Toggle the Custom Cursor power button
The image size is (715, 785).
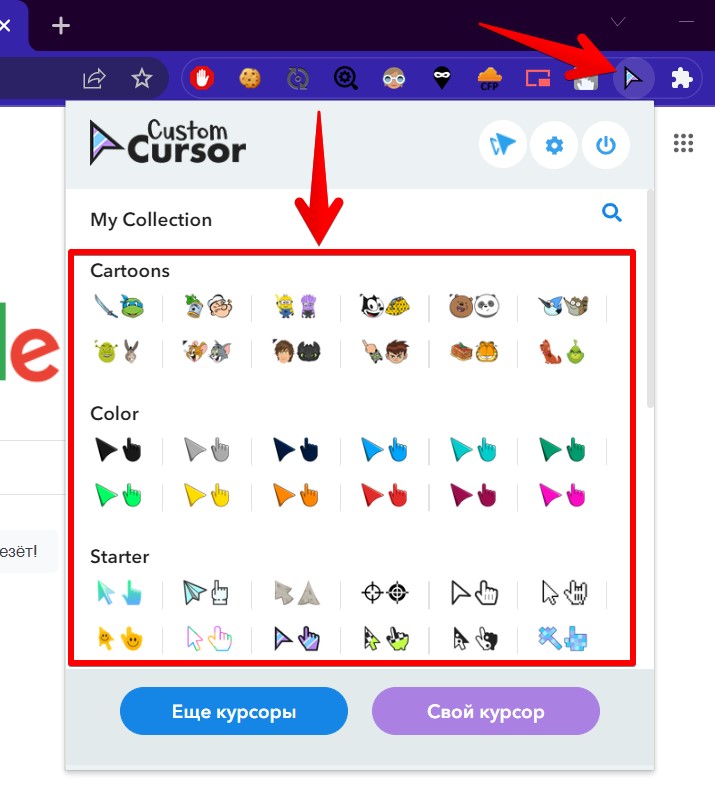[x=606, y=145]
